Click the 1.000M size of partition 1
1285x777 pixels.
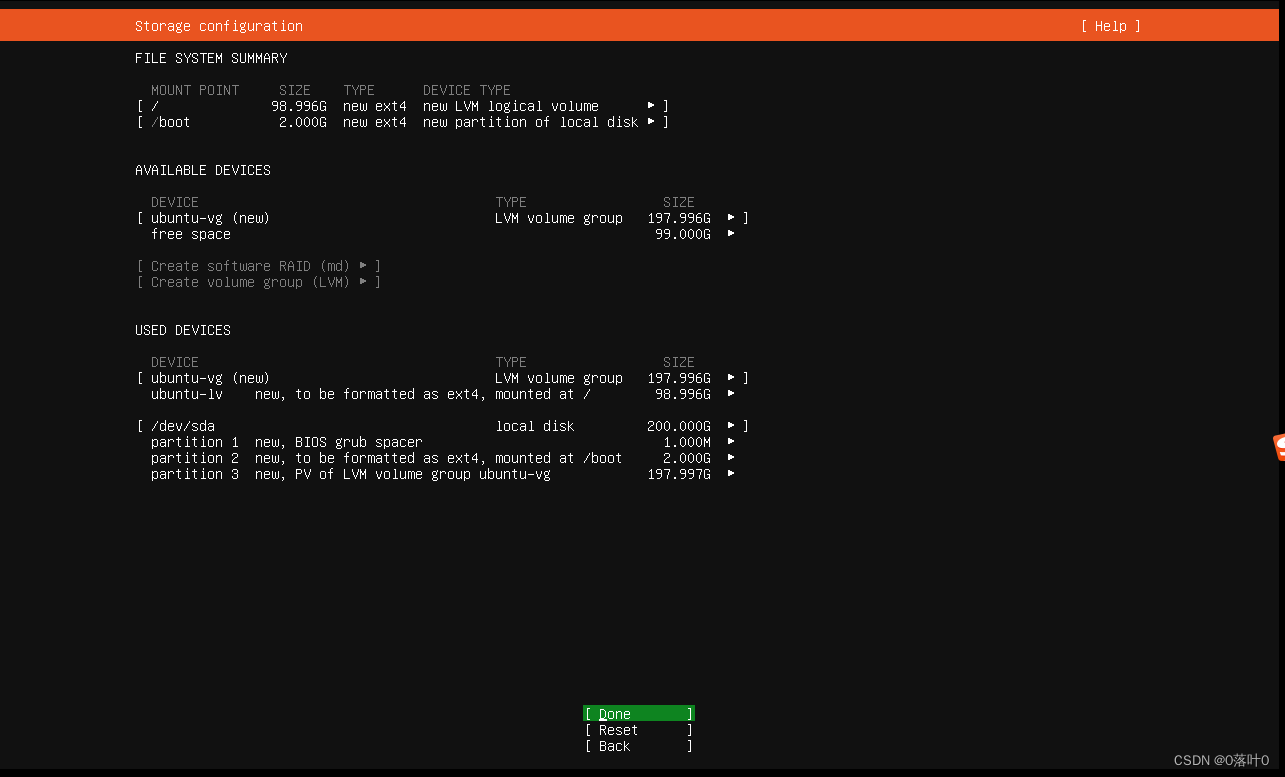(687, 442)
